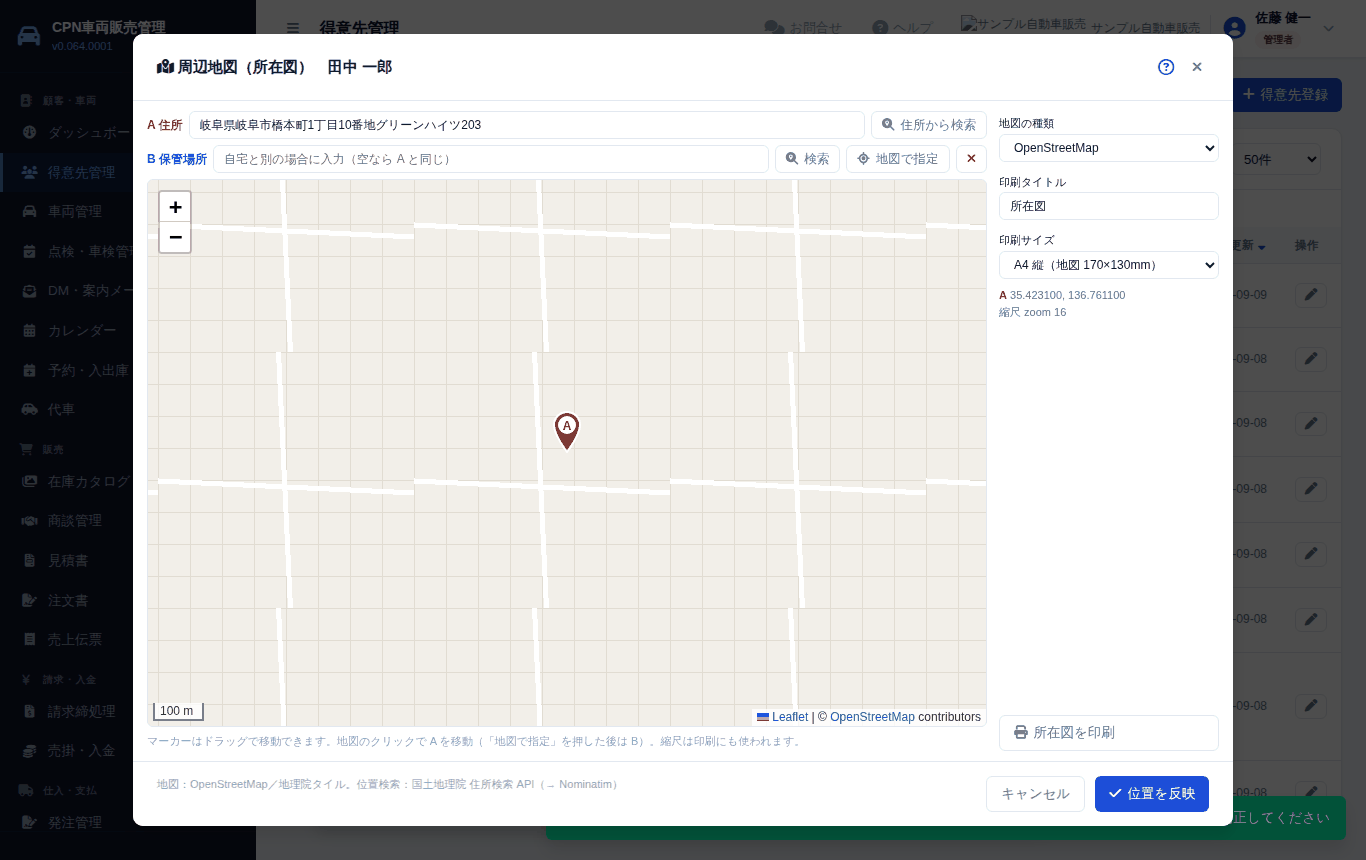Click the 請求締処理 icon in the sidebar
This screenshot has height=860, width=1366.
[29, 711]
